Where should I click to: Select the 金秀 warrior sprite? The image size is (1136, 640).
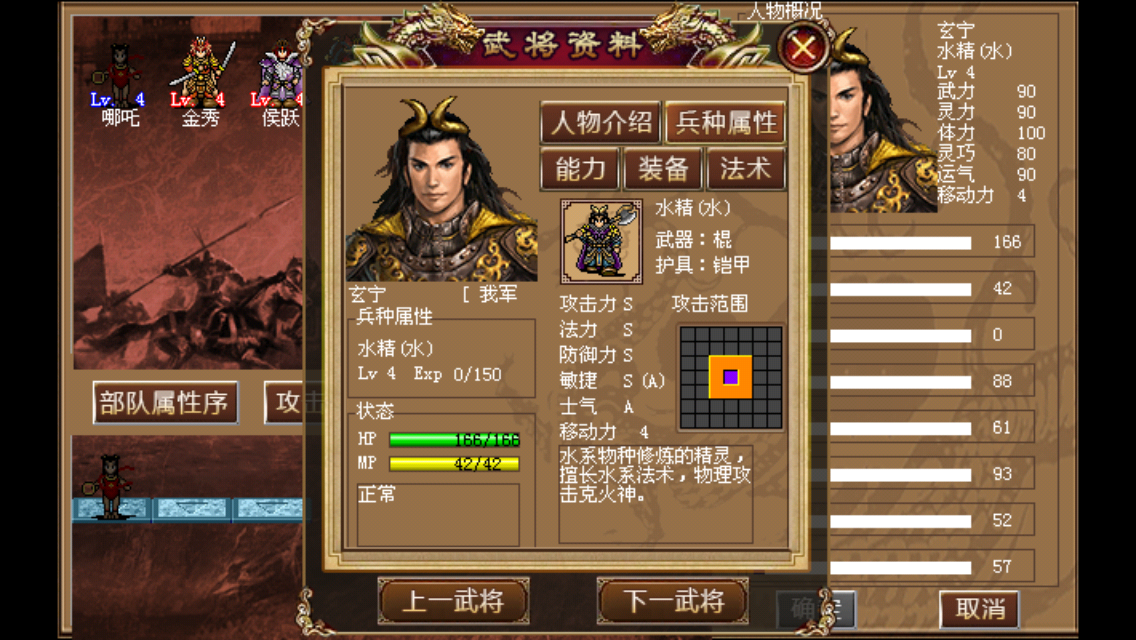click(201, 72)
